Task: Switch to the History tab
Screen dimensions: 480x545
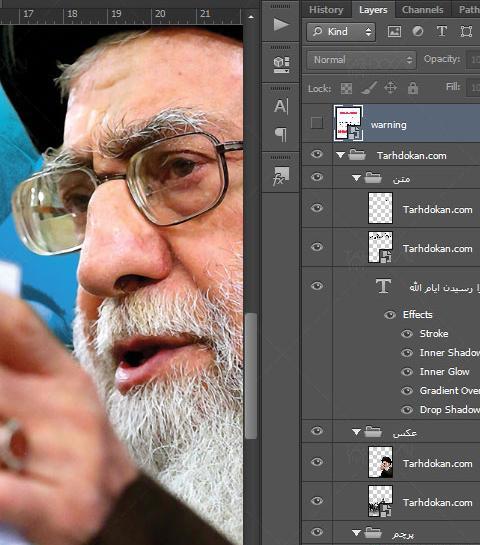Action: (x=326, y=10)
